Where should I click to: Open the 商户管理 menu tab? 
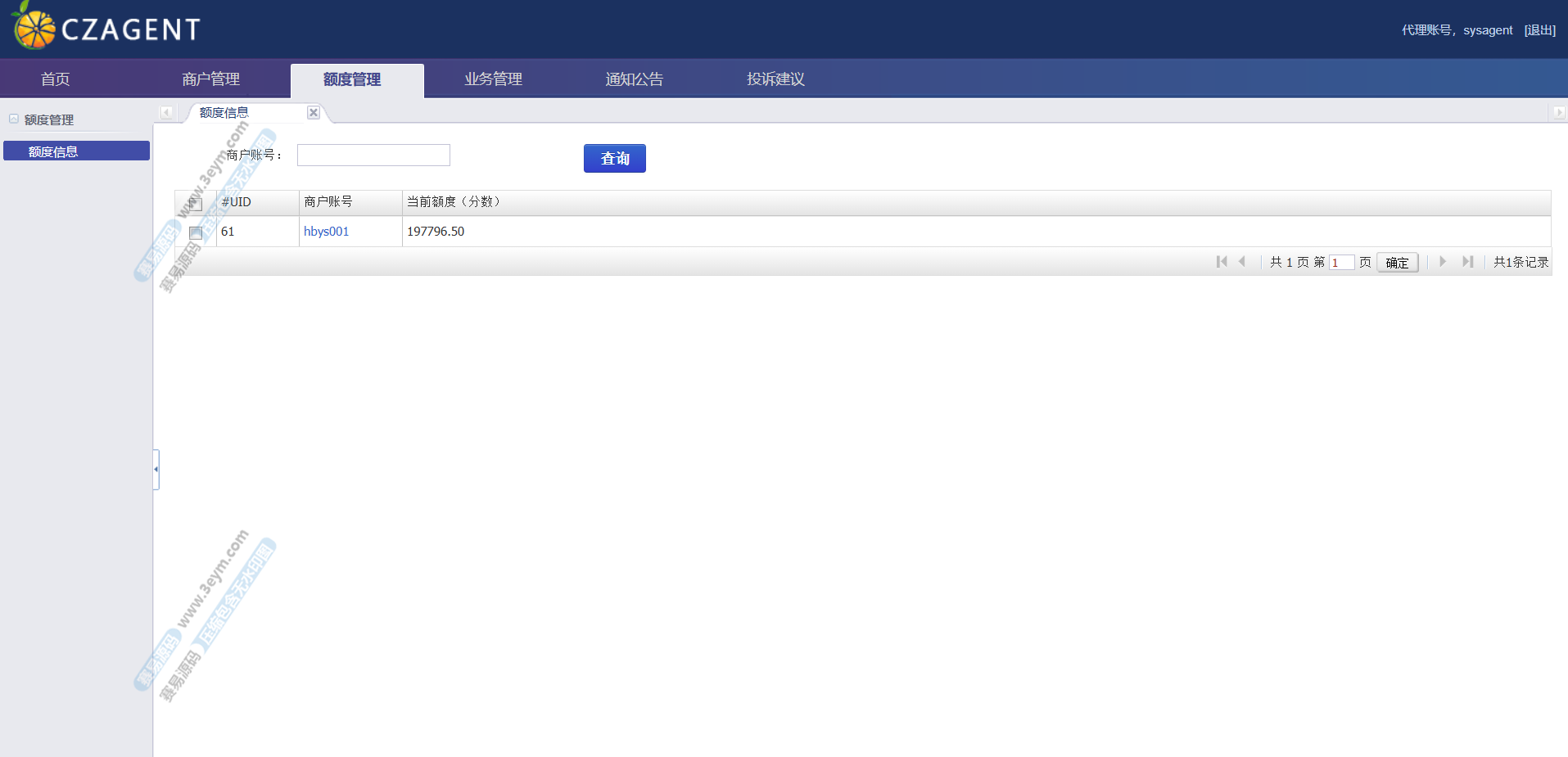tap(210, 79)
